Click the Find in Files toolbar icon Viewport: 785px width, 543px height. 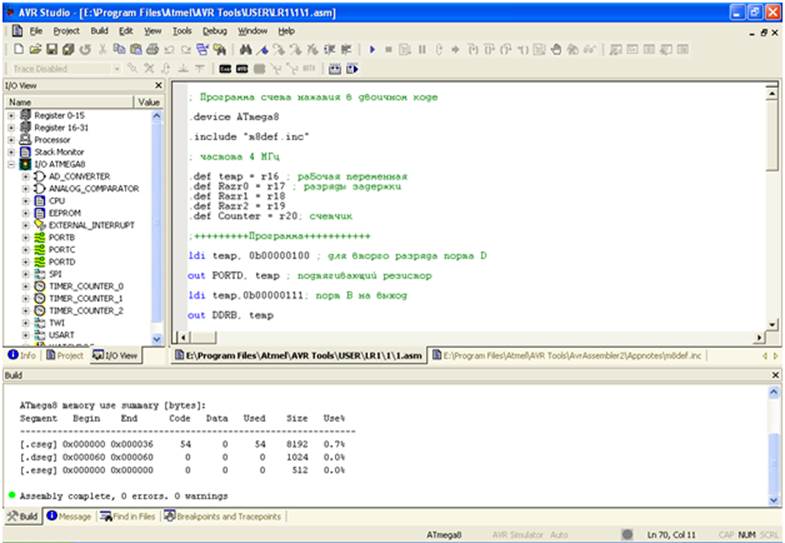pyautogui.click(x=219, y=49)
